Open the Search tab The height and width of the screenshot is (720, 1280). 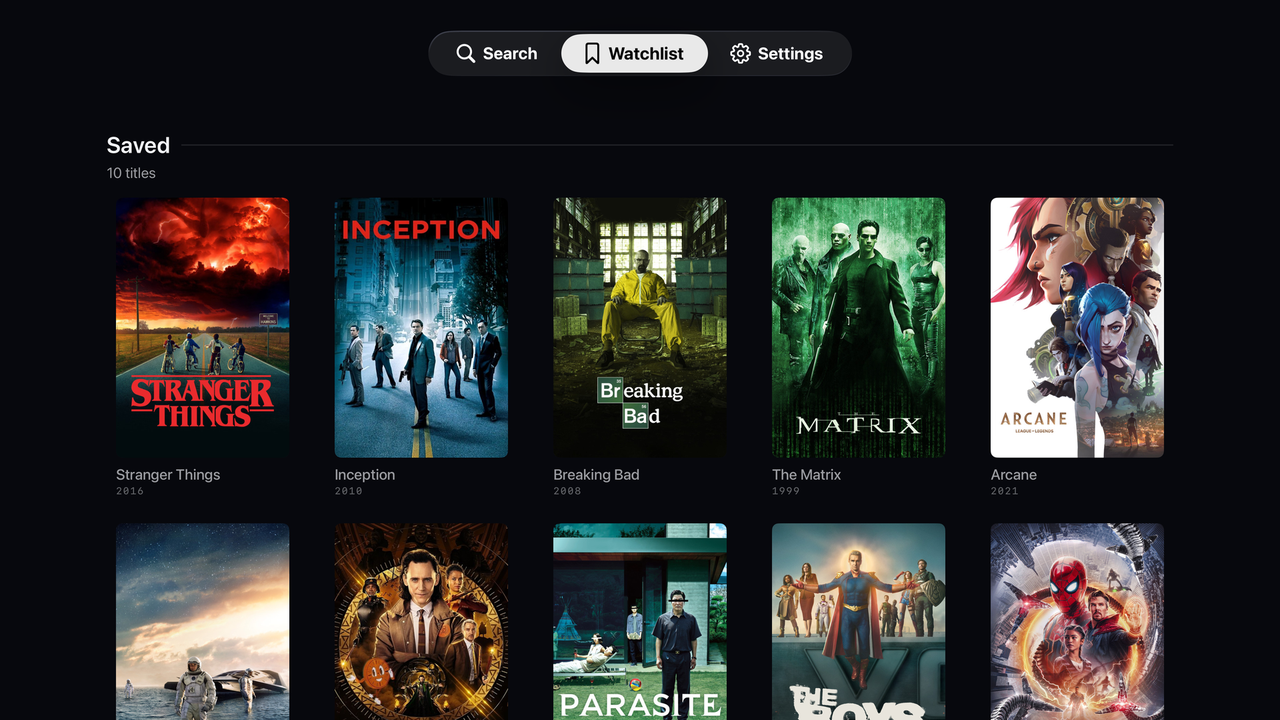coord(496,54)
